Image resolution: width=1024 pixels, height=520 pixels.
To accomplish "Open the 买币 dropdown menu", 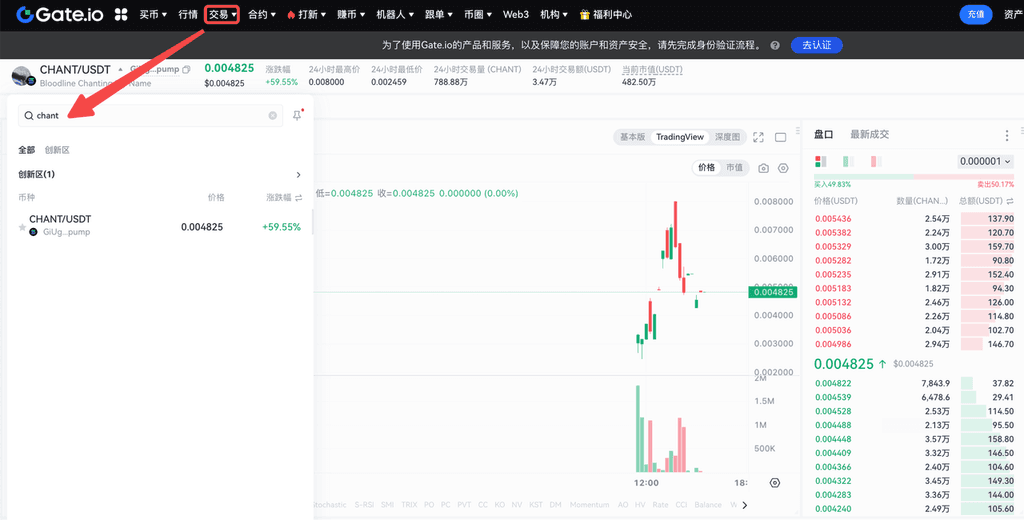I will (x=153, y=14).
